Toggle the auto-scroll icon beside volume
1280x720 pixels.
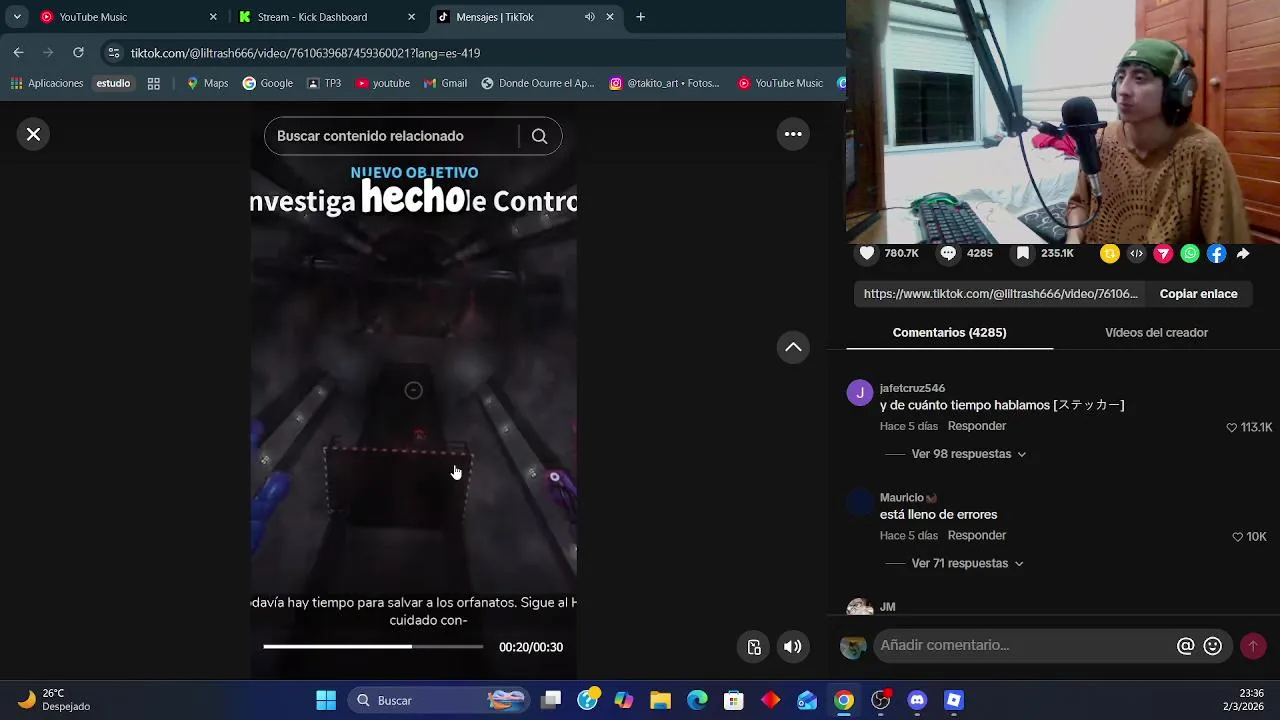pos(754,647)
